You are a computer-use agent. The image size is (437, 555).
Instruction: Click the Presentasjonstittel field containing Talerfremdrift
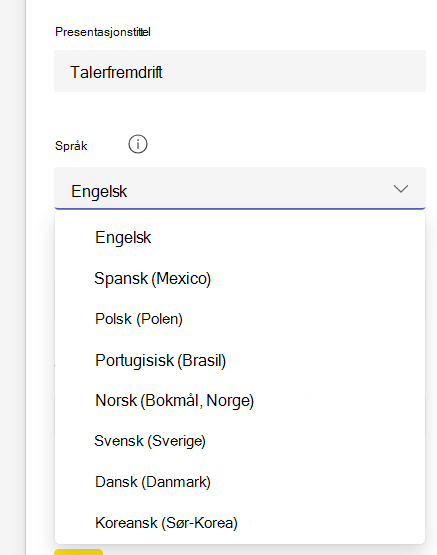pyautogui.click(x=240, y=71)
